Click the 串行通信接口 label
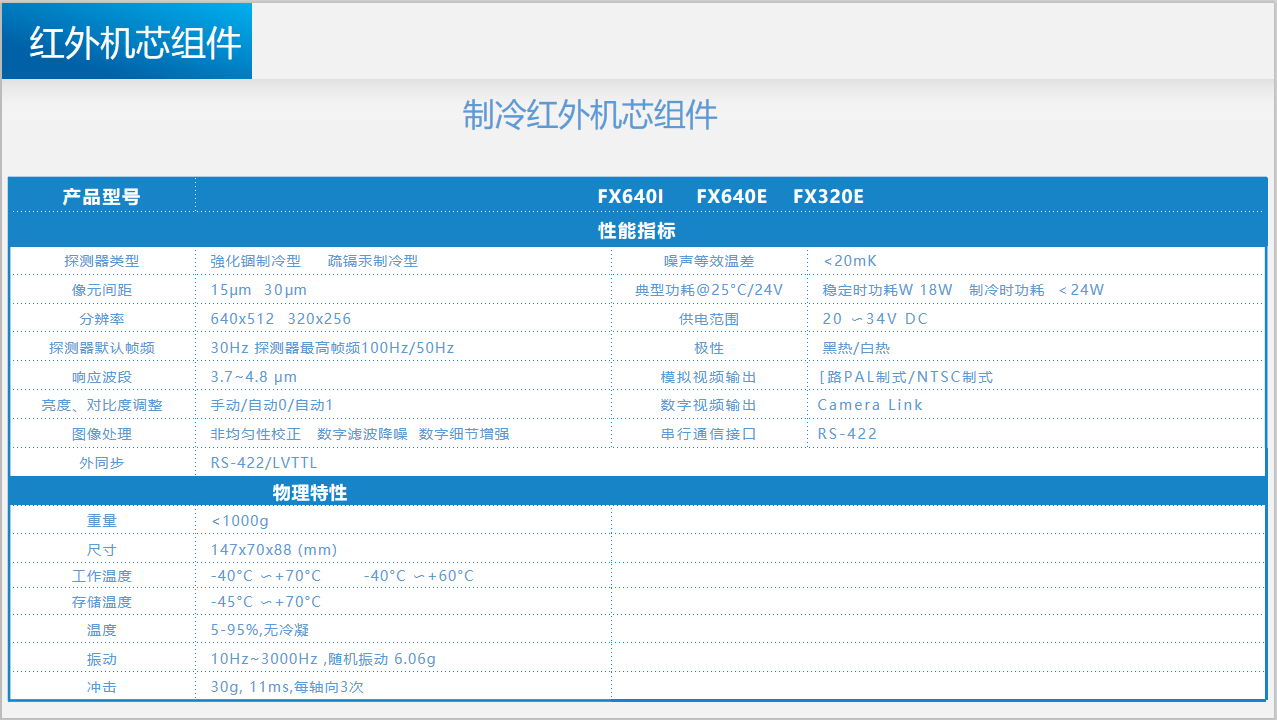The image size is (1277, 720). 709,434
